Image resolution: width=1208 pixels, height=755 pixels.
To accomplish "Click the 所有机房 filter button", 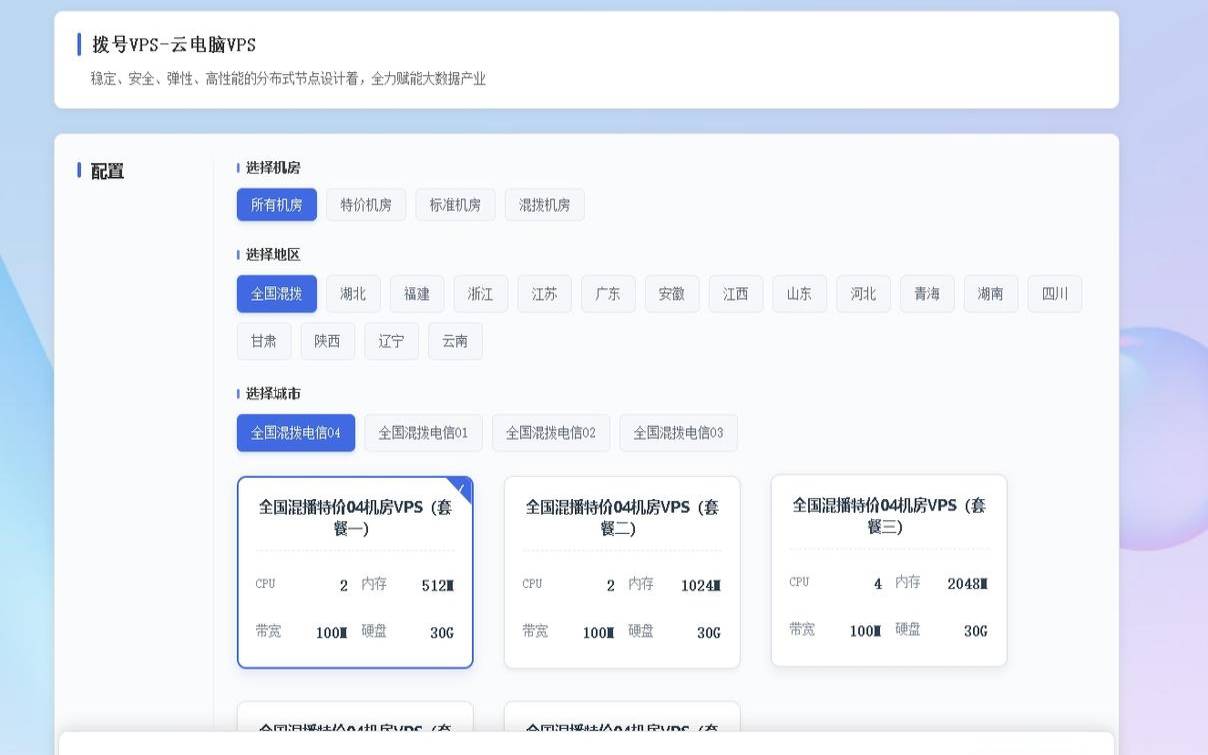I will tap(276, 204).
